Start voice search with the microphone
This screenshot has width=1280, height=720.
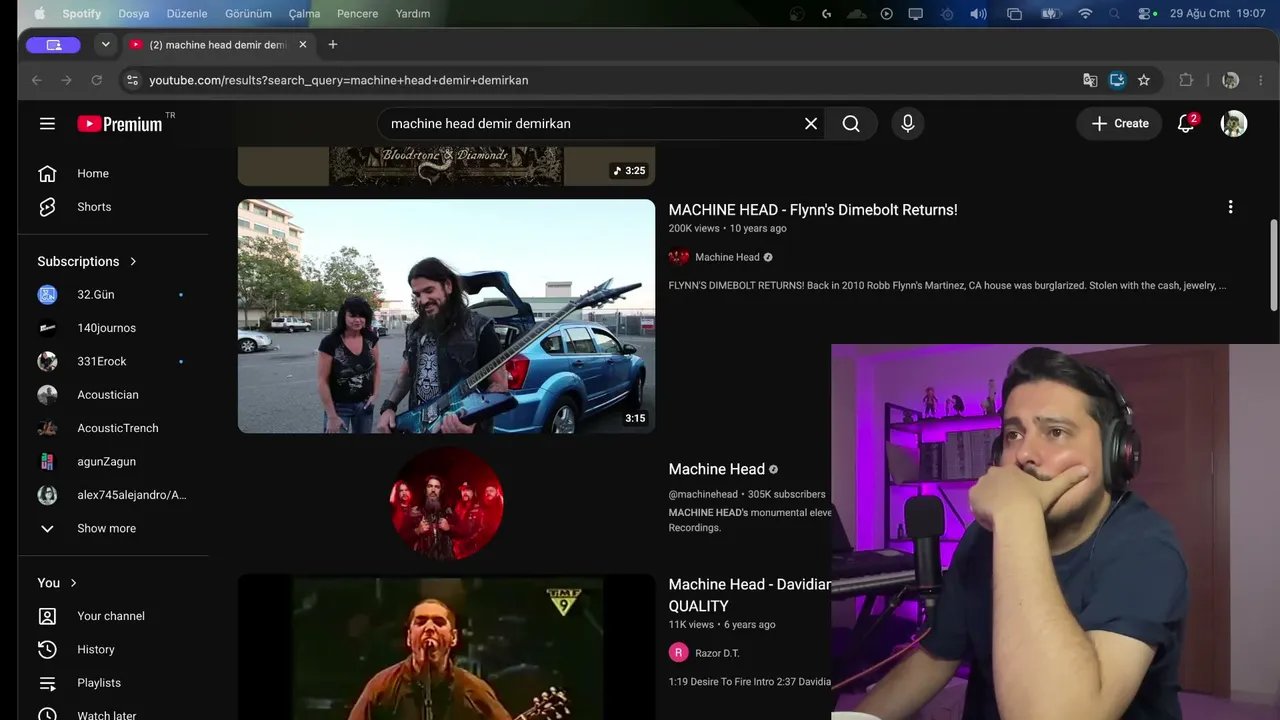pos(908,123)
